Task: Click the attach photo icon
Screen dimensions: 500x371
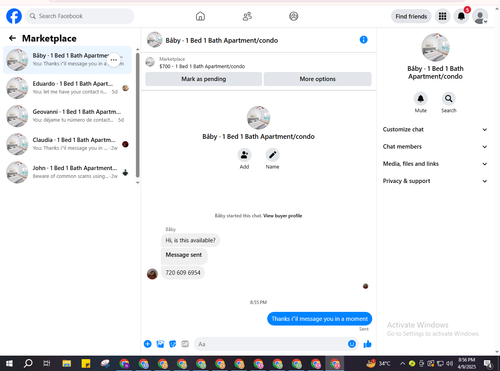Action: pos(160,344)
